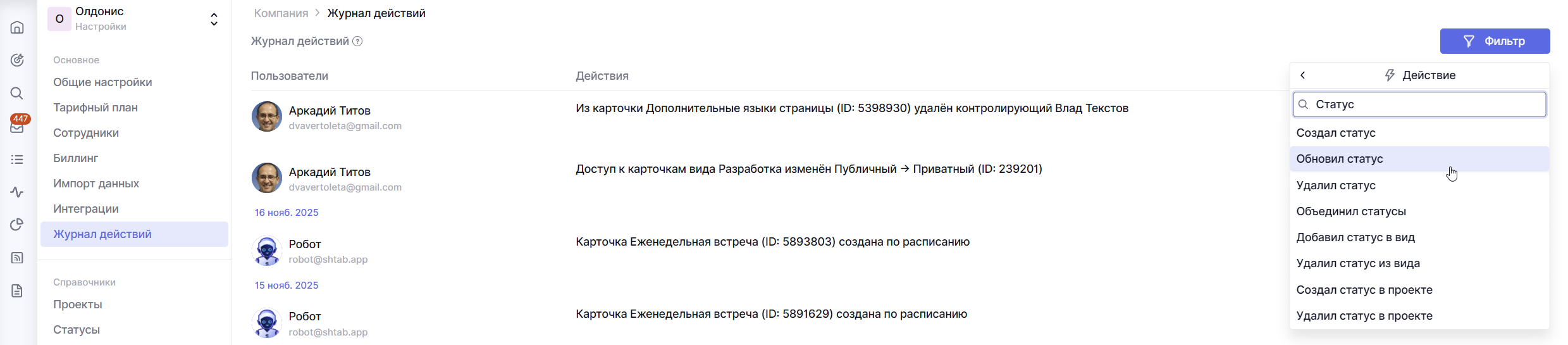Choose 'Объединил статусы' from the list
Viewport: 1568px width, 345px height.
1351,211
